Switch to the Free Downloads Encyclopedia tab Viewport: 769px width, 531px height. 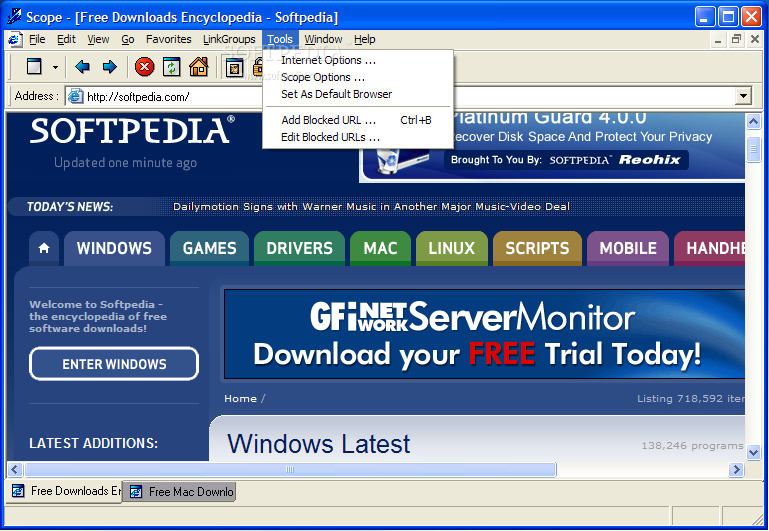point(65,491)
